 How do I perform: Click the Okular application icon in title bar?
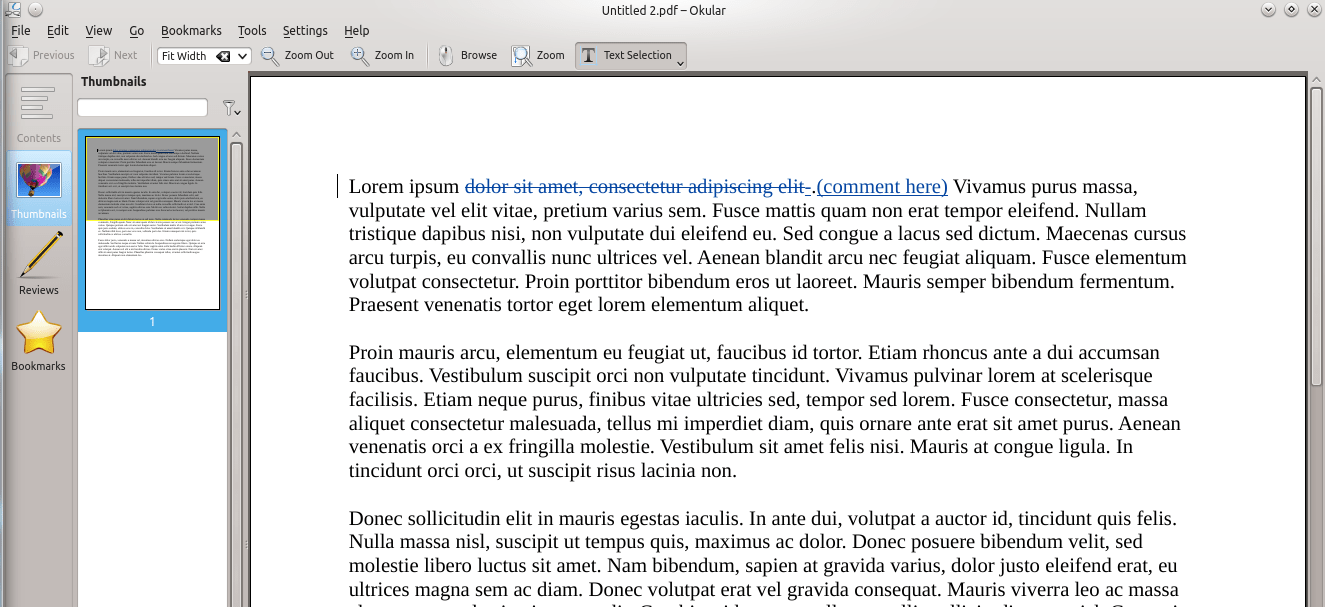coord(11,9)
